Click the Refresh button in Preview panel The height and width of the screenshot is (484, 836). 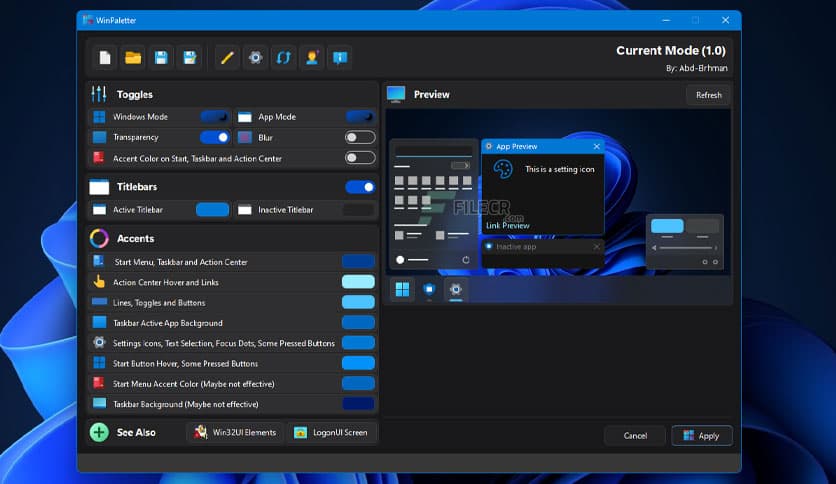pos(709,95)
